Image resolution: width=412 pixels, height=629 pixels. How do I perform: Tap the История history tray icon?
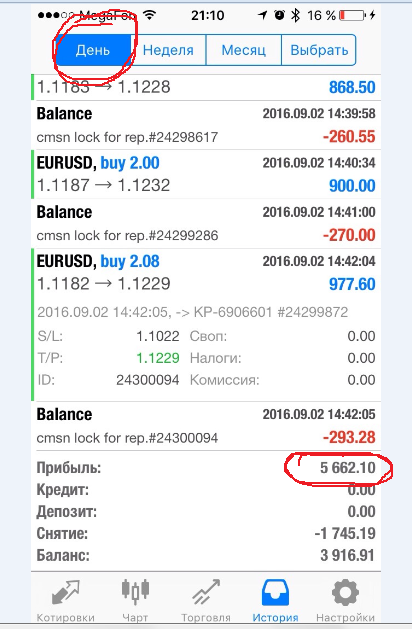[x=275, y=592]
